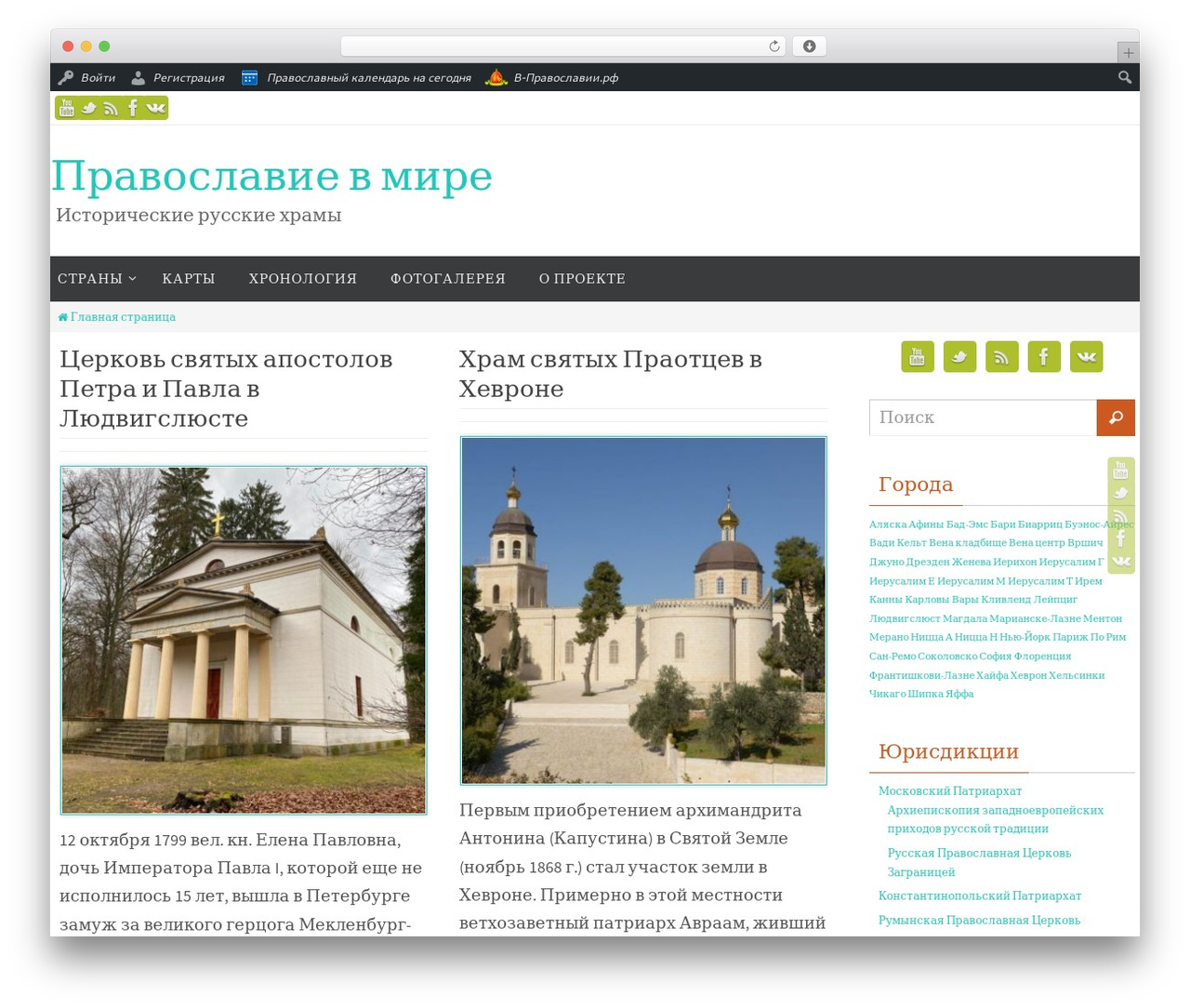Click the home icon in breadcrumb
Screen dimensions: 1190x1008
click(x=63, y=317)
